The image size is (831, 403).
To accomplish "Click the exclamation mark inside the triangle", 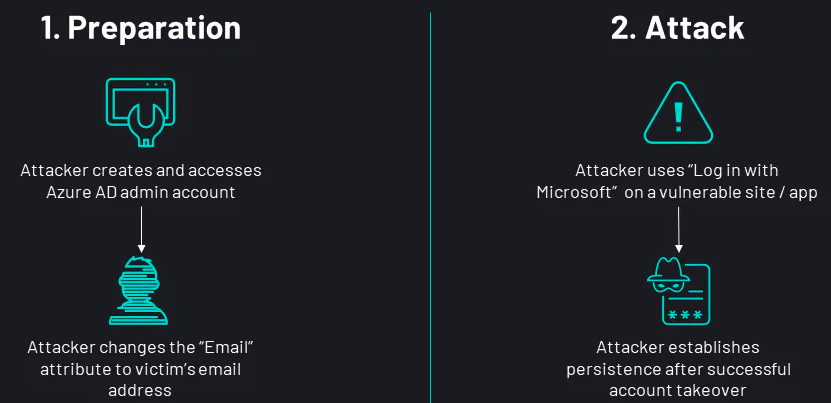I will 678,118.
